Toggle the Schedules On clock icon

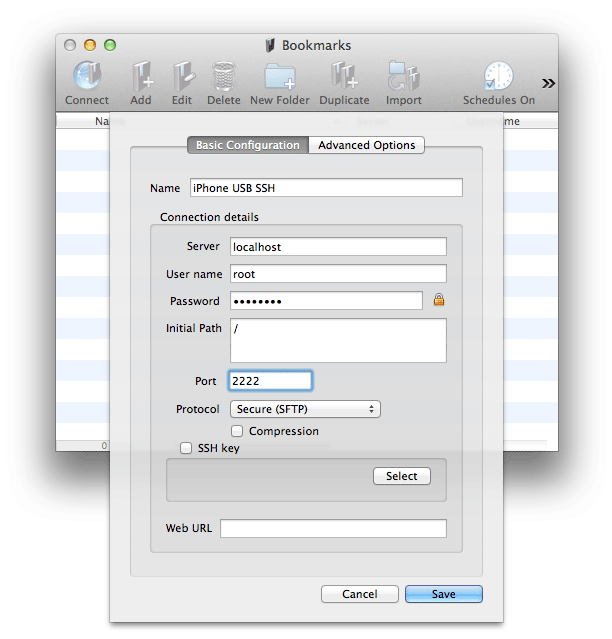point(498,78)
